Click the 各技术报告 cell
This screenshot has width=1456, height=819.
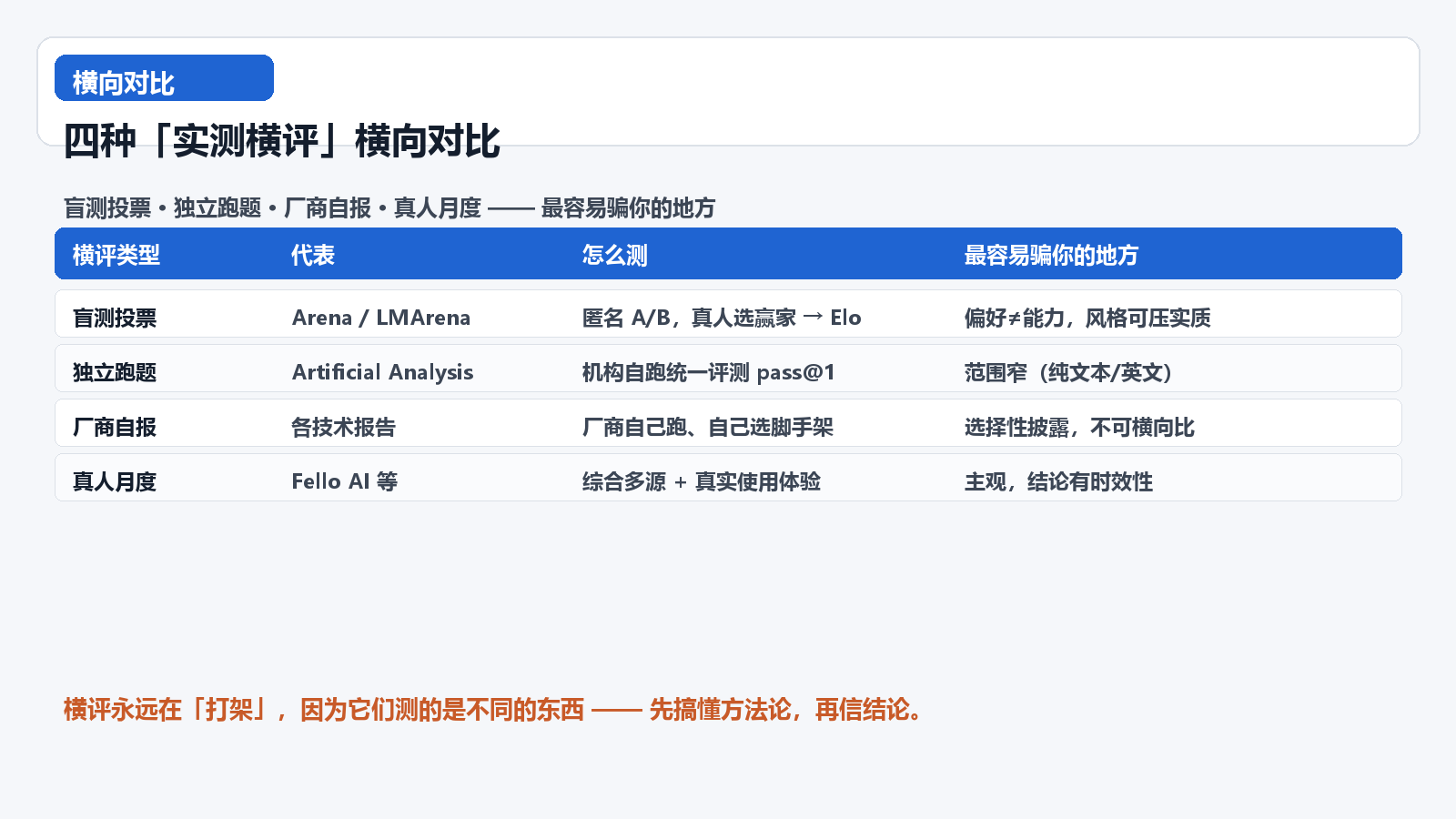pyautogui.click(x=344, y=427)
